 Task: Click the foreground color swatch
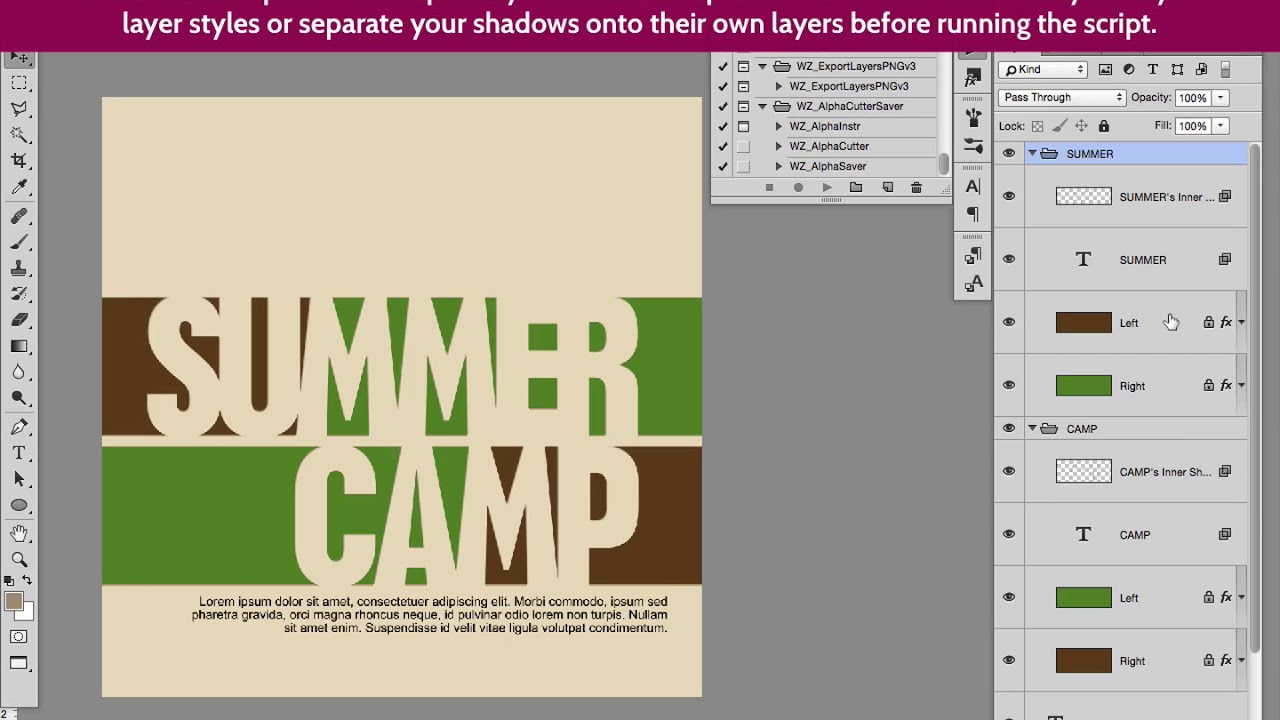tap(13, 601)
